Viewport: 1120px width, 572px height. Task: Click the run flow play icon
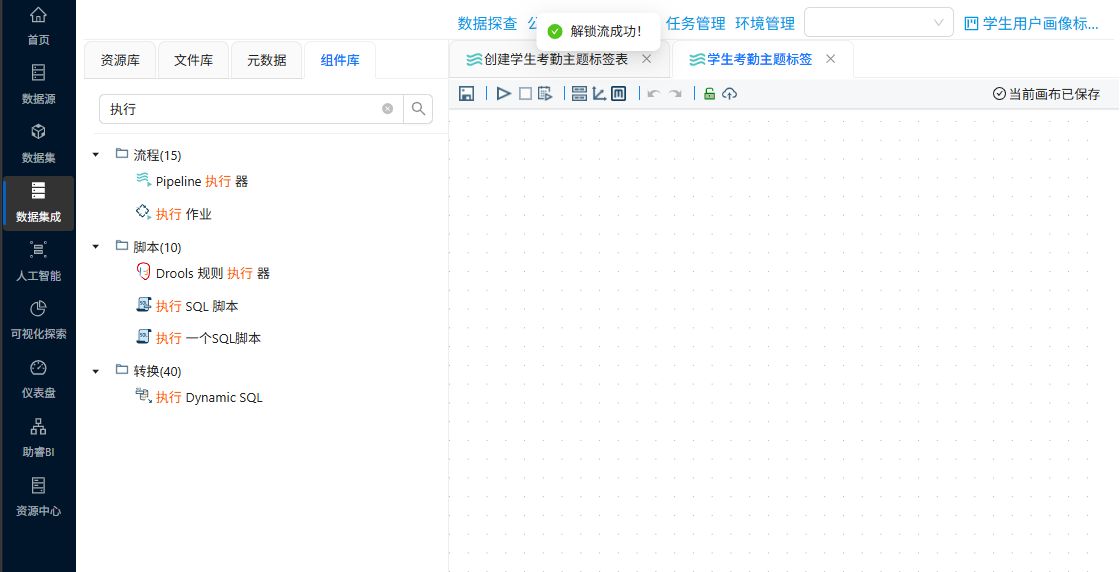tap(504, 94)
